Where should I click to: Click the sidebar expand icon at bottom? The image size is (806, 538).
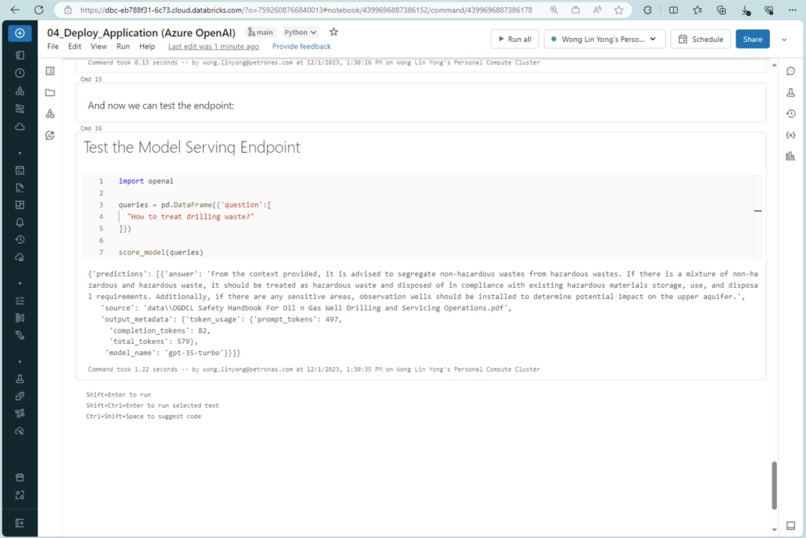[x=20, y=523]
